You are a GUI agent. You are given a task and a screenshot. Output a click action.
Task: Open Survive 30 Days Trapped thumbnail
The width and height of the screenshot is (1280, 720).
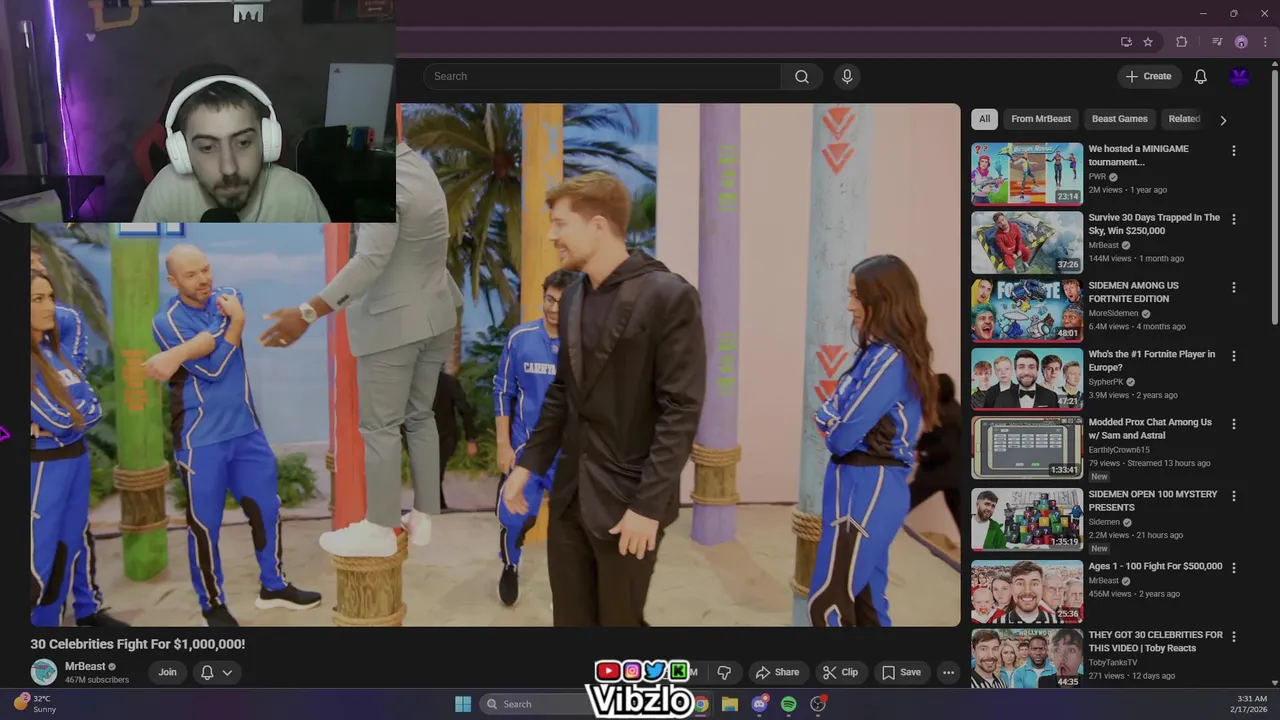1027,242
